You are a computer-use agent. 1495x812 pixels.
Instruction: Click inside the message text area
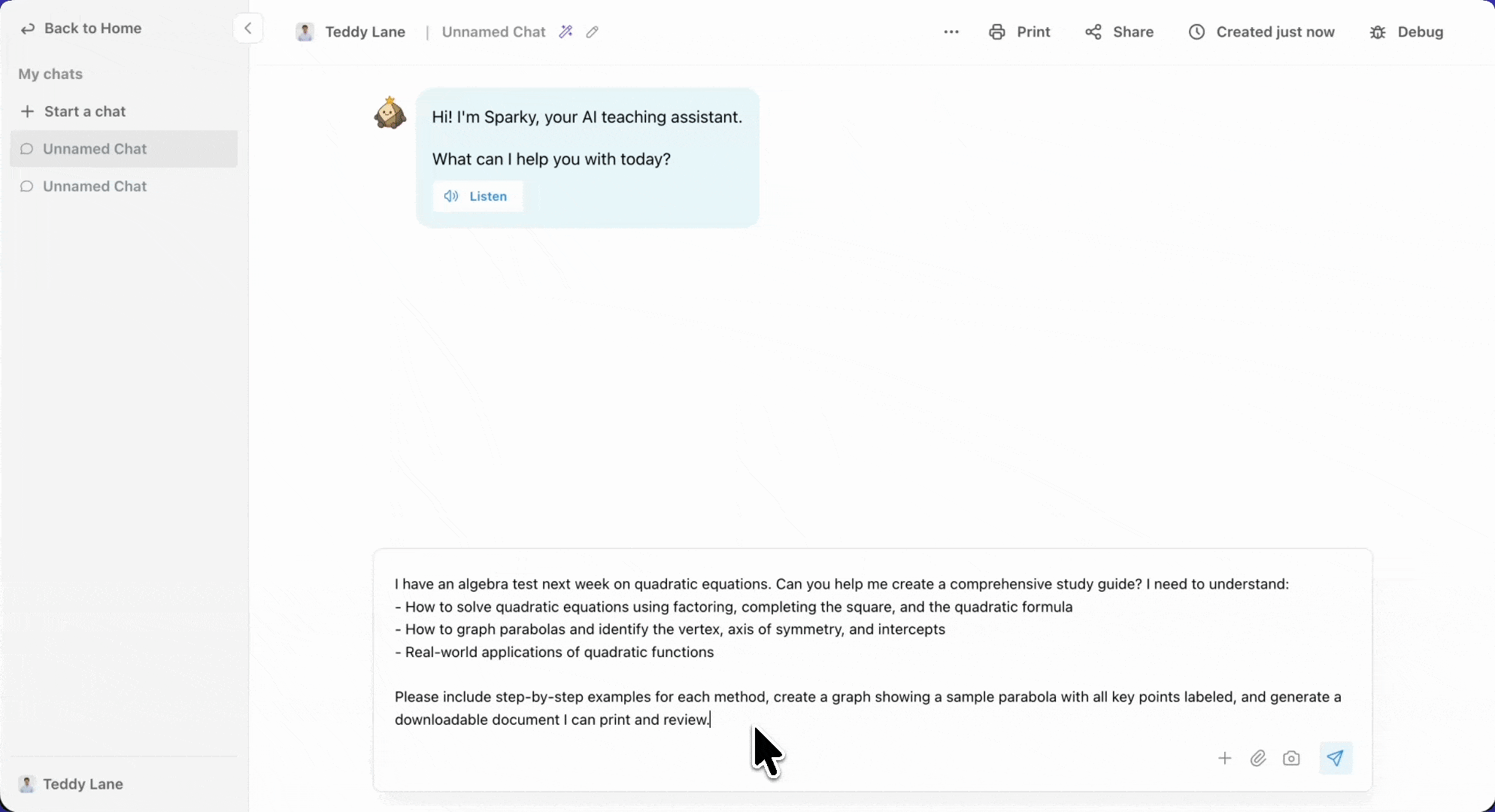tap(872, 651)
